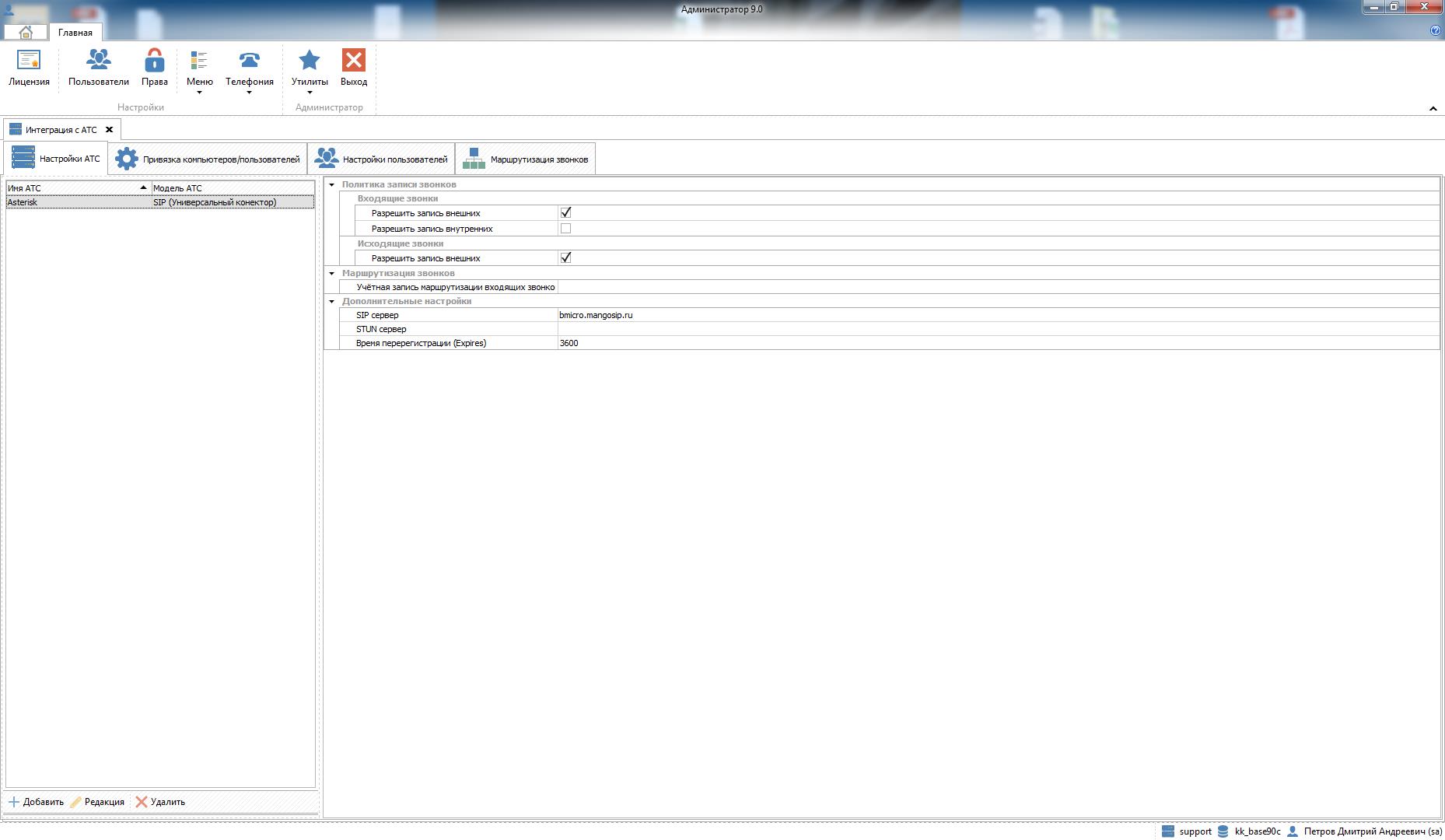Open the Телефония dropdown arrow
Viewport: 1445px width, 840px height.
(x=249, y=93)
